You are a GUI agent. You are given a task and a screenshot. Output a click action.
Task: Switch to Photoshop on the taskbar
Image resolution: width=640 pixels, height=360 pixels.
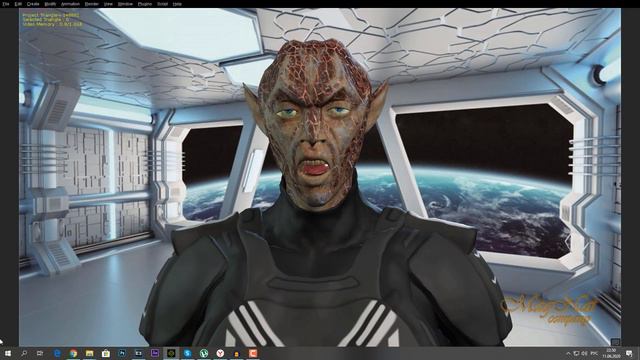tap(122, 353)
